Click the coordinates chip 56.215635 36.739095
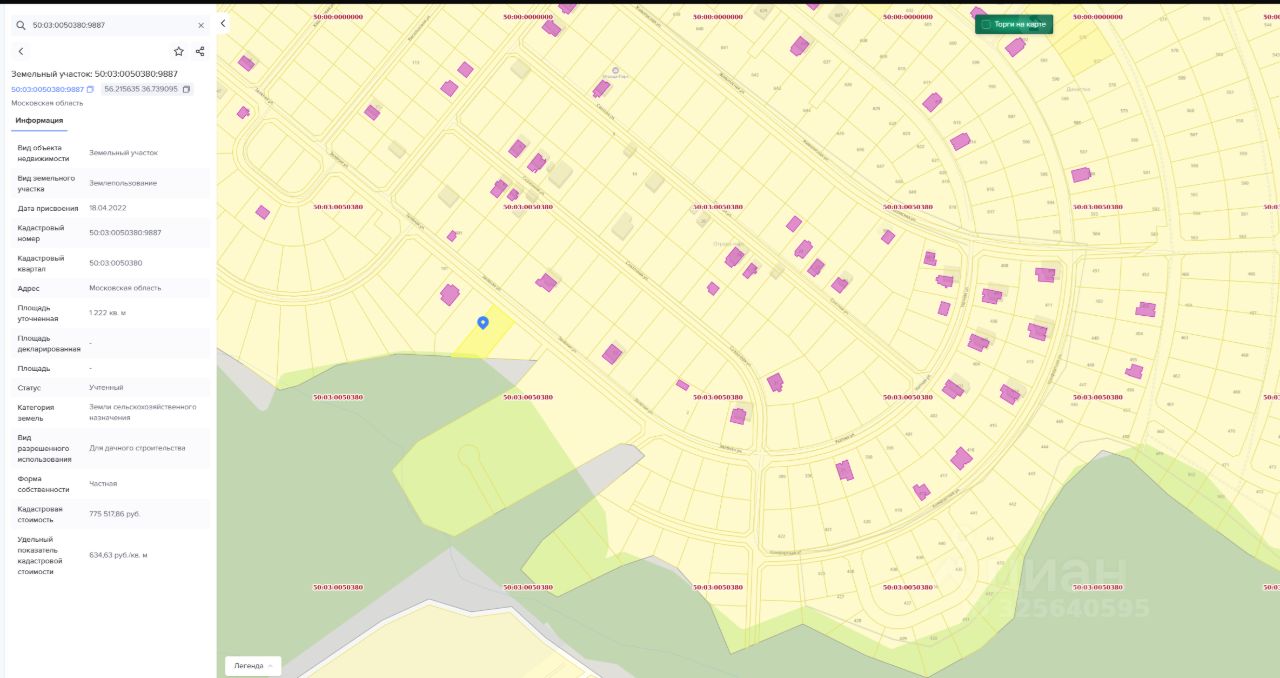The image size is (1280, 678). click(140, 90)
